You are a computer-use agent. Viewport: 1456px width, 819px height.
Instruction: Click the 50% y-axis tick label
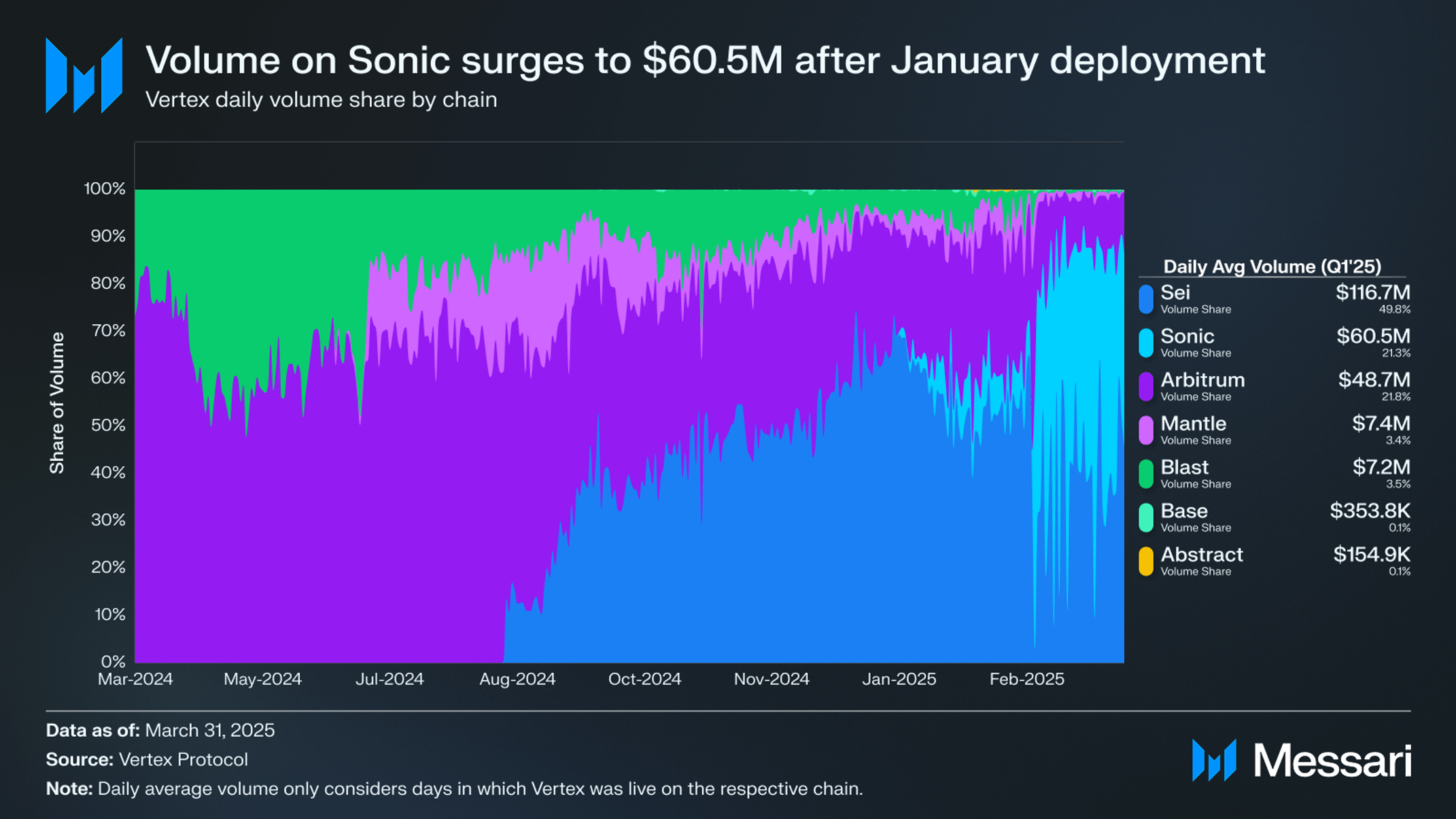coord(108,425)
